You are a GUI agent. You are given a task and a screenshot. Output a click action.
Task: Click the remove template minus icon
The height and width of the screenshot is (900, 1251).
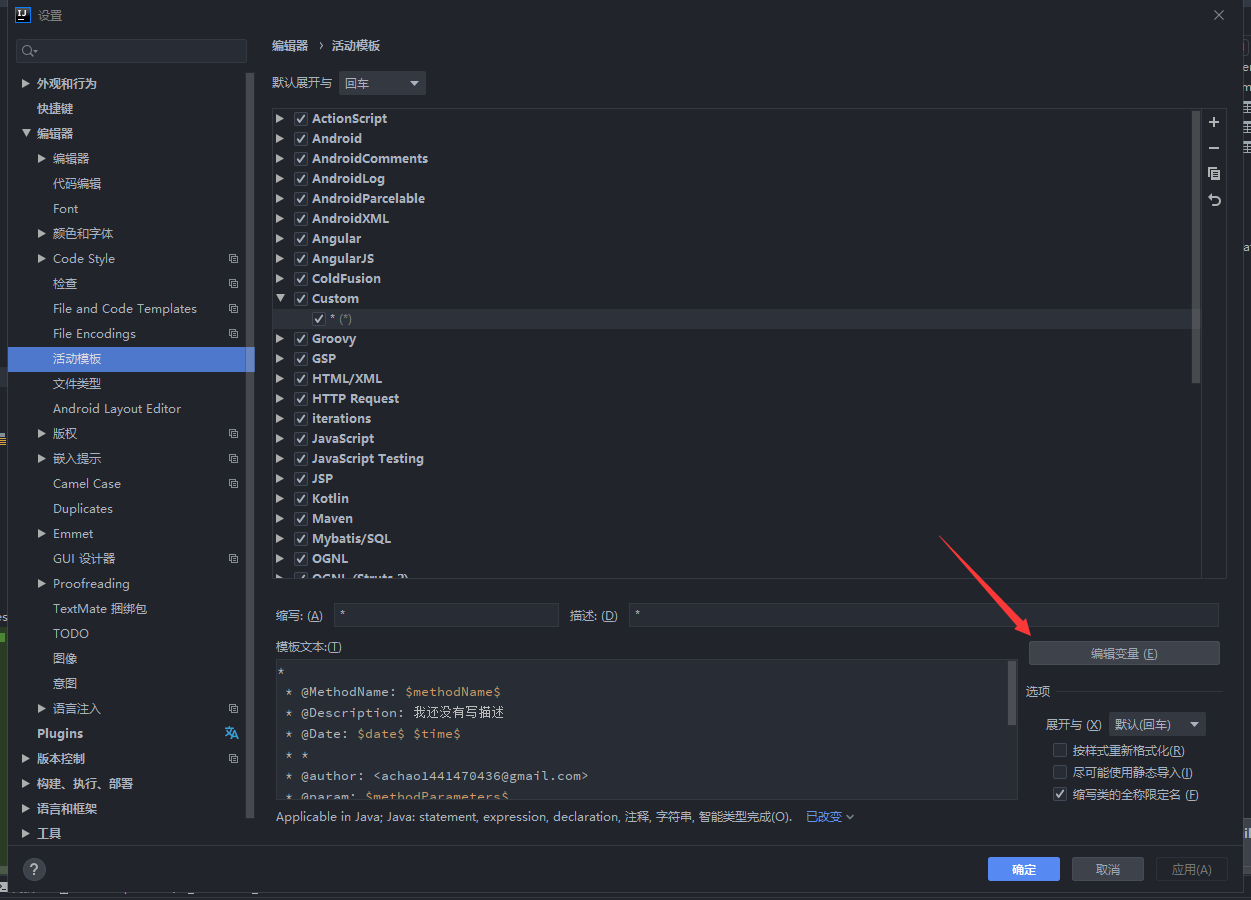1214,148
